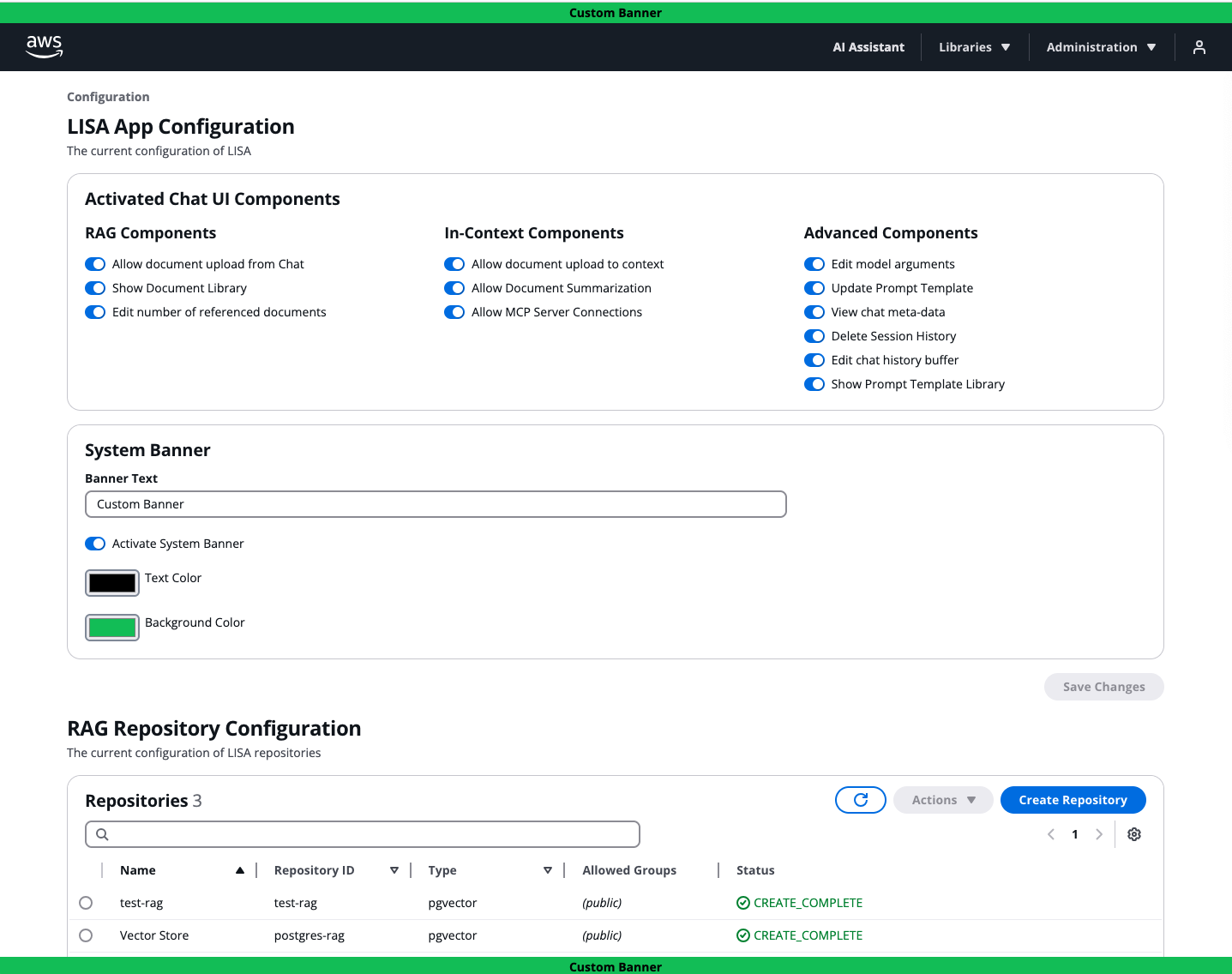1232x974 pixels.
Task: Click pgvector type in test-rag row
Action: pyautogui.click(x=453, y=903)
